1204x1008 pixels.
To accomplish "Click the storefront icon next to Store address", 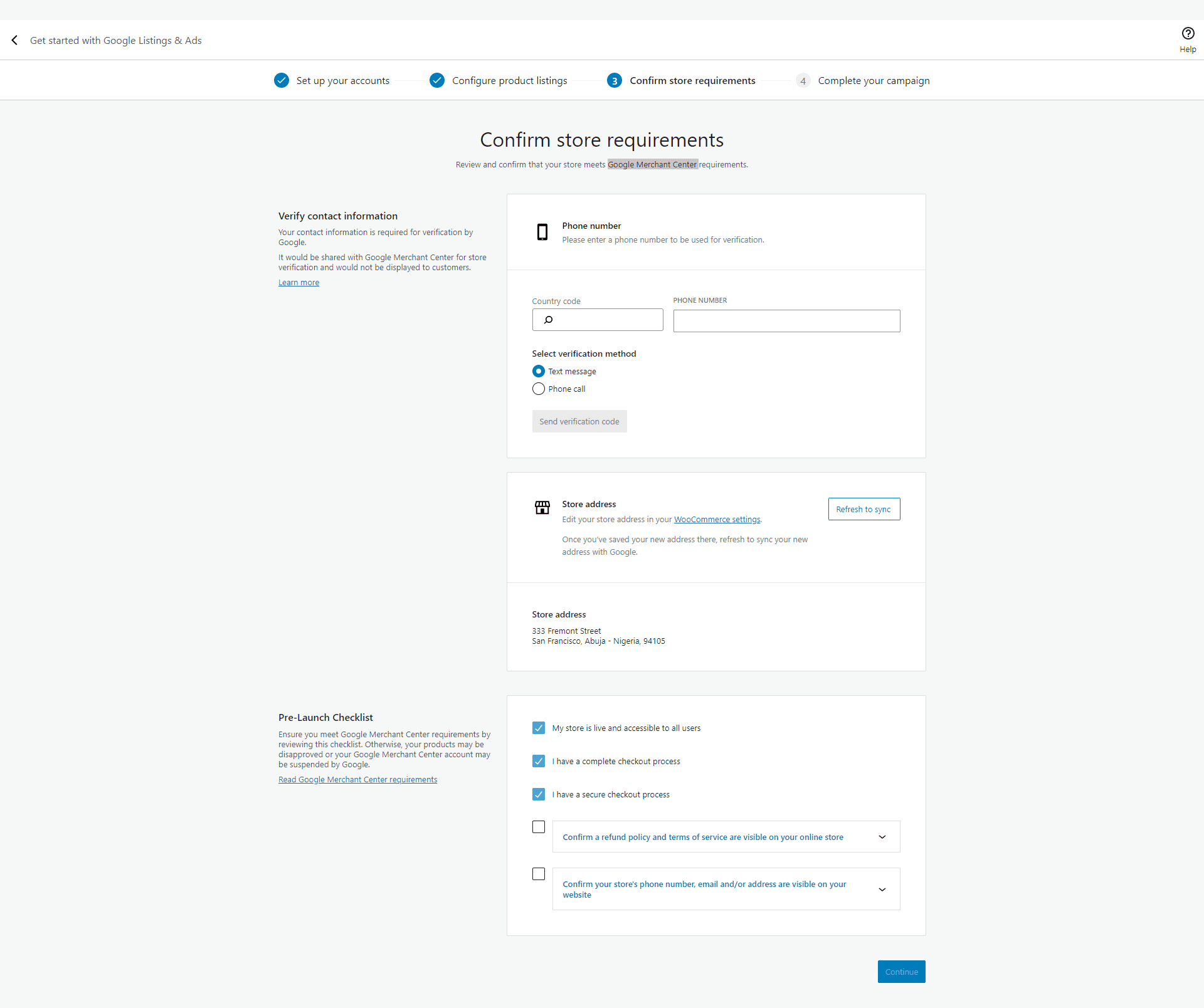I will [542, 508].
